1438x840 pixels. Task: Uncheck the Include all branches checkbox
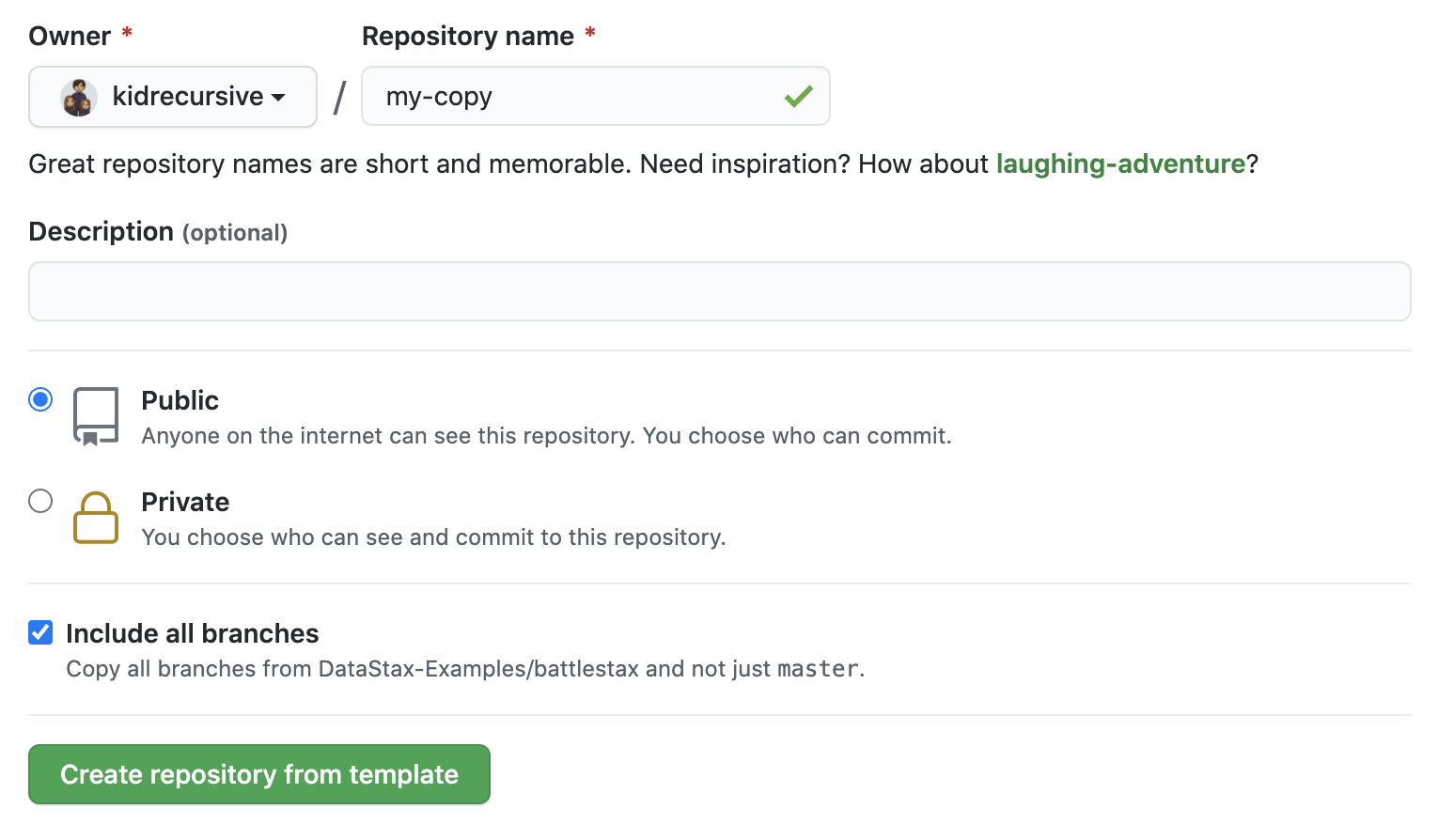[x=40, y=632]
